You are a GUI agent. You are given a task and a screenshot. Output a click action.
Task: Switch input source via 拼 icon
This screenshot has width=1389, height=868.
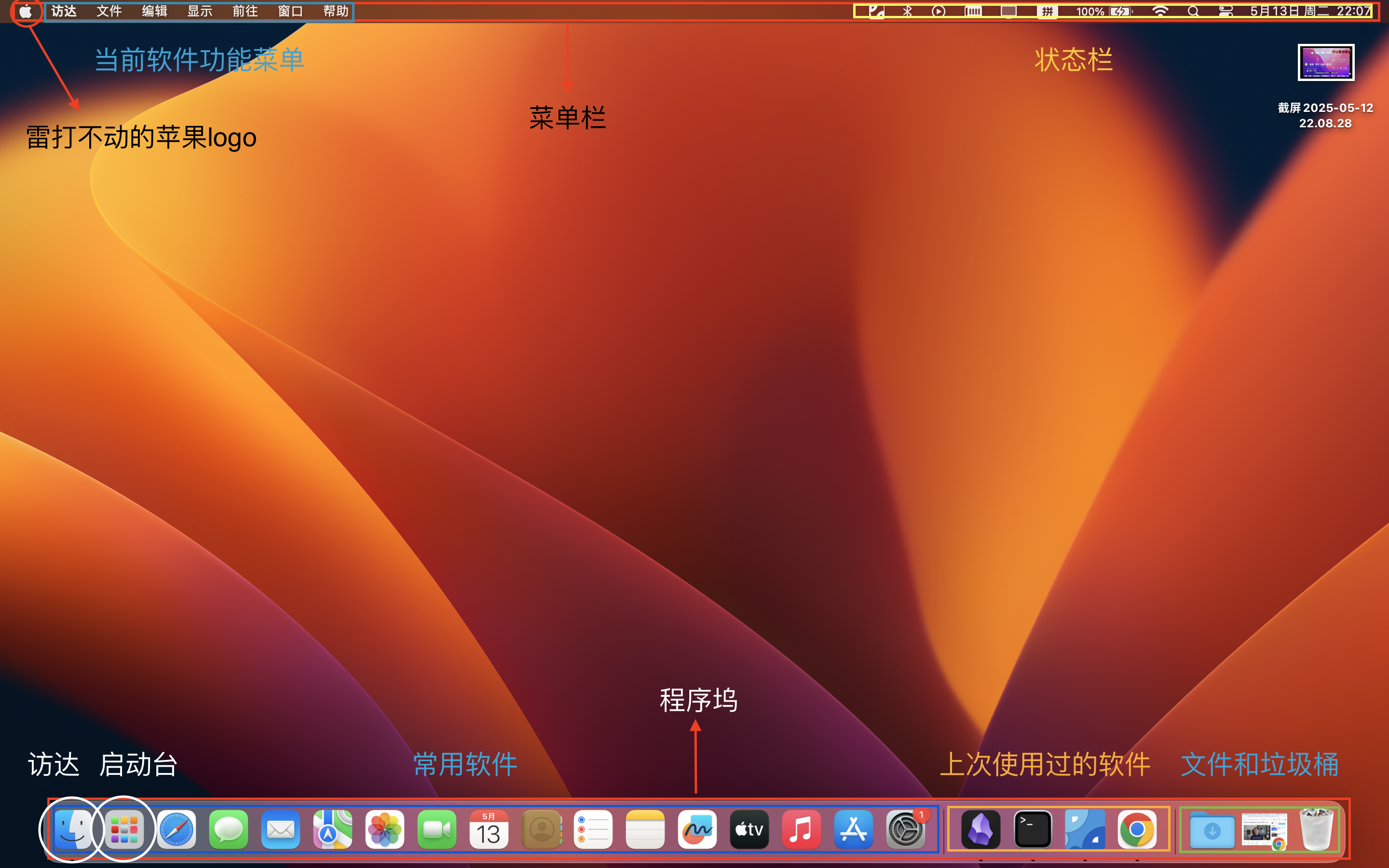coord(1048,12)
